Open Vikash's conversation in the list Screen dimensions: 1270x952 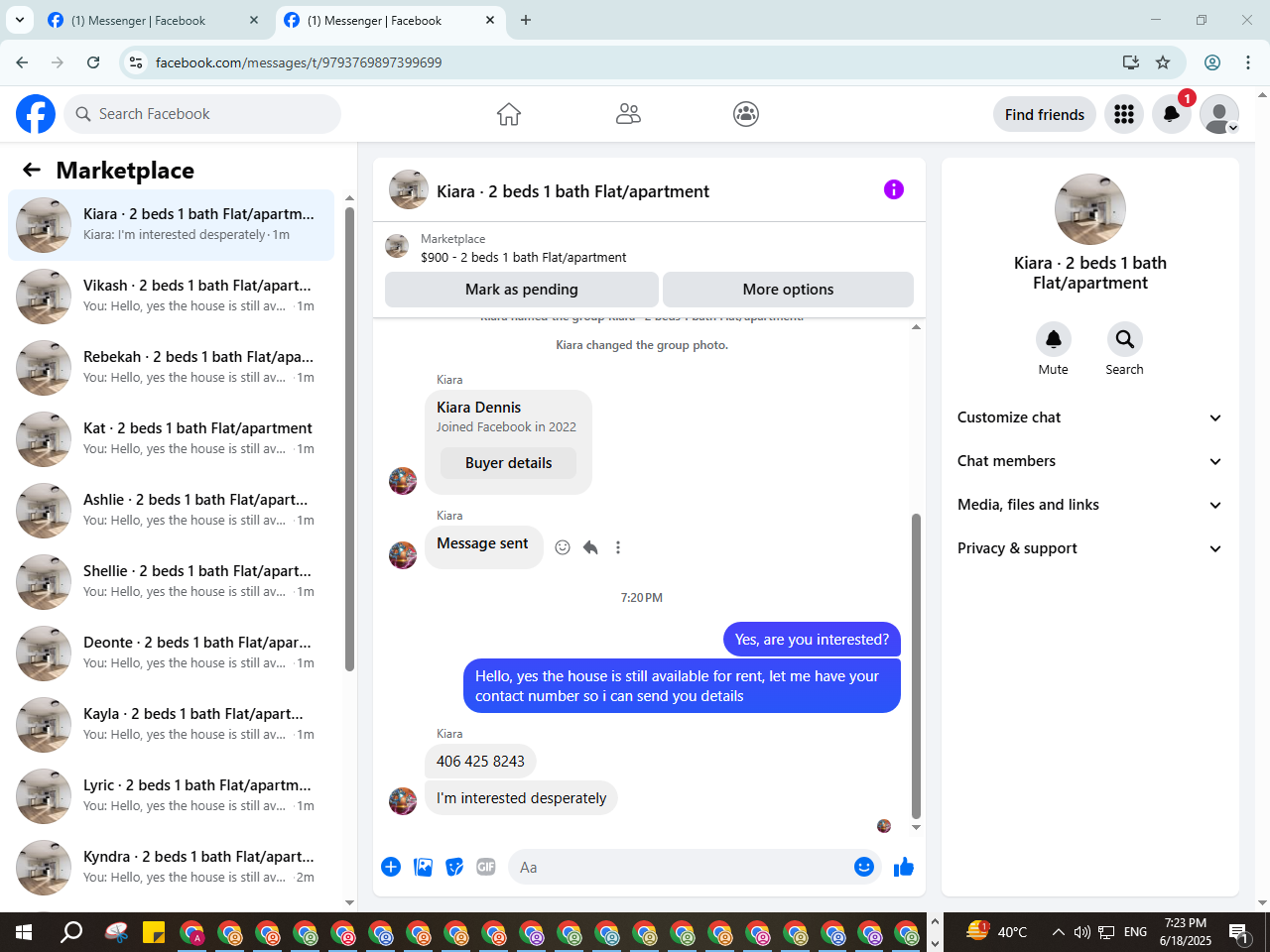pos(171,297)
